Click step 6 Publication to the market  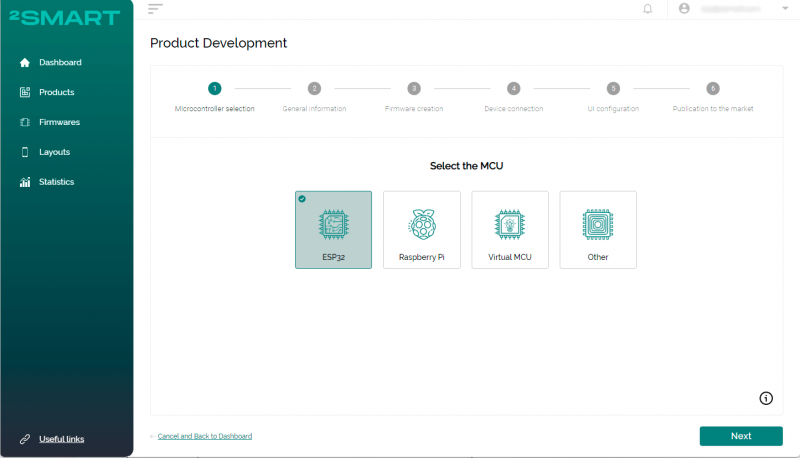713,89
